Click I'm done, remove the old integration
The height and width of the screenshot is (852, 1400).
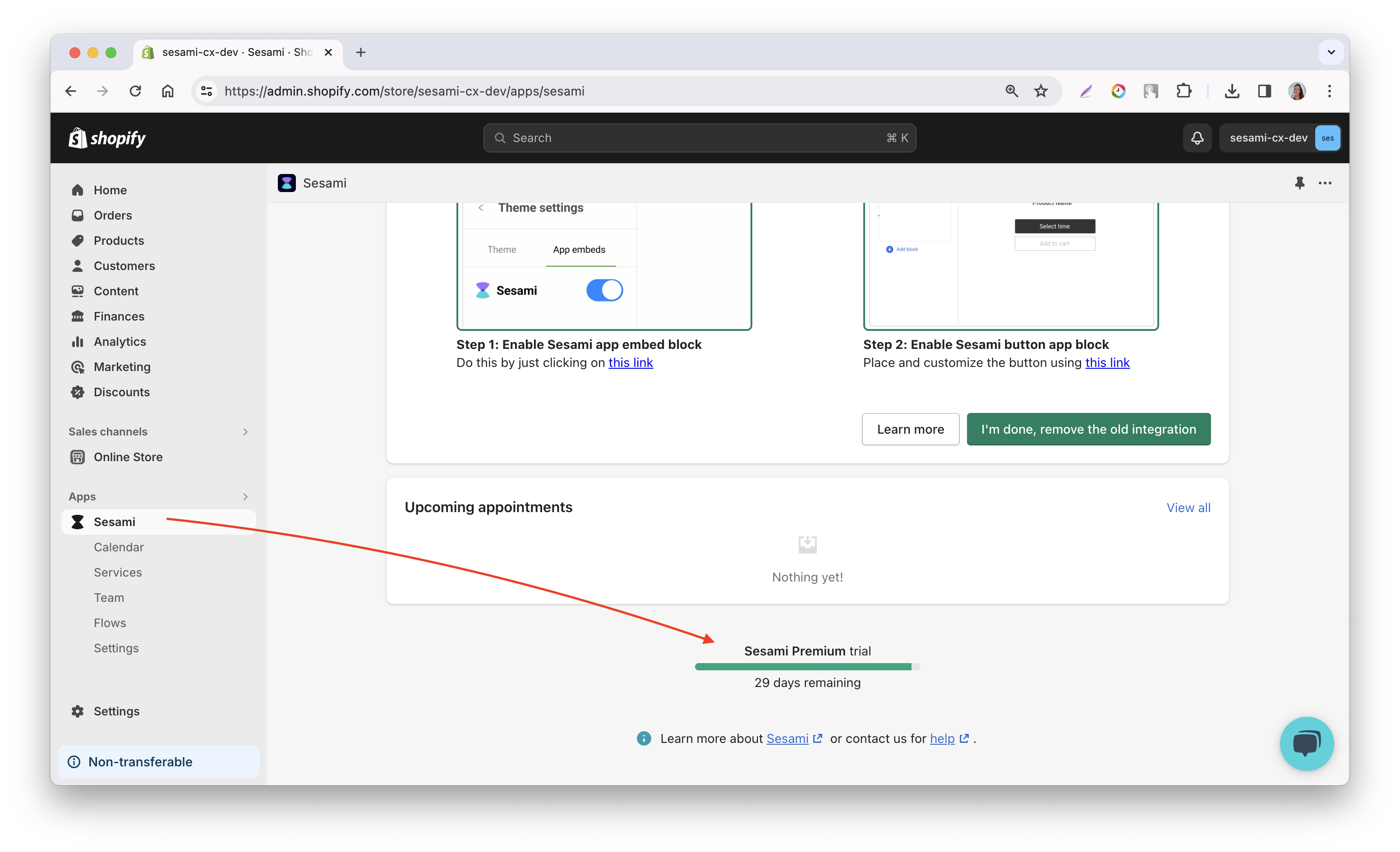tap(1089, 429)
